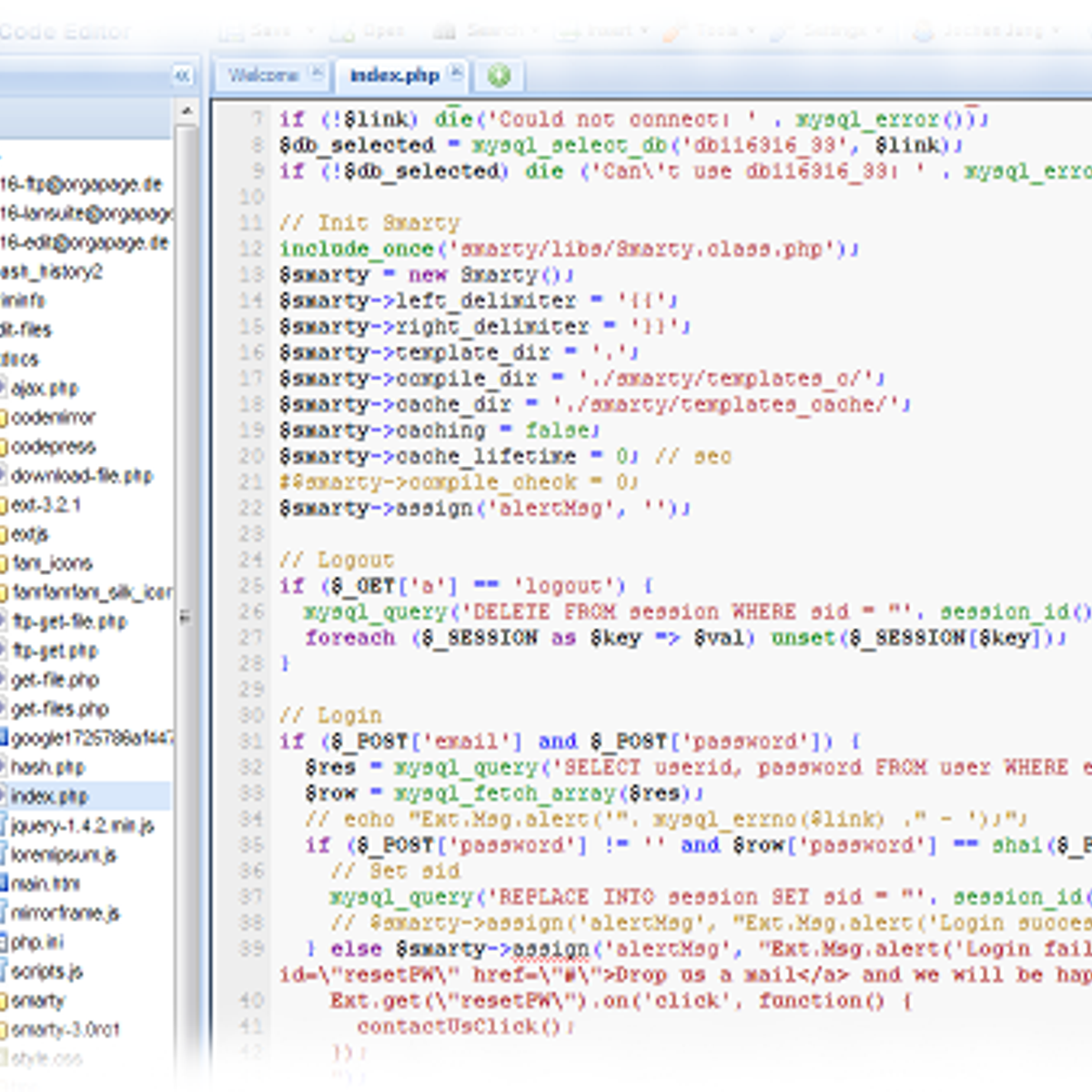Click the codepress folder icon

(x=3, y=447)
